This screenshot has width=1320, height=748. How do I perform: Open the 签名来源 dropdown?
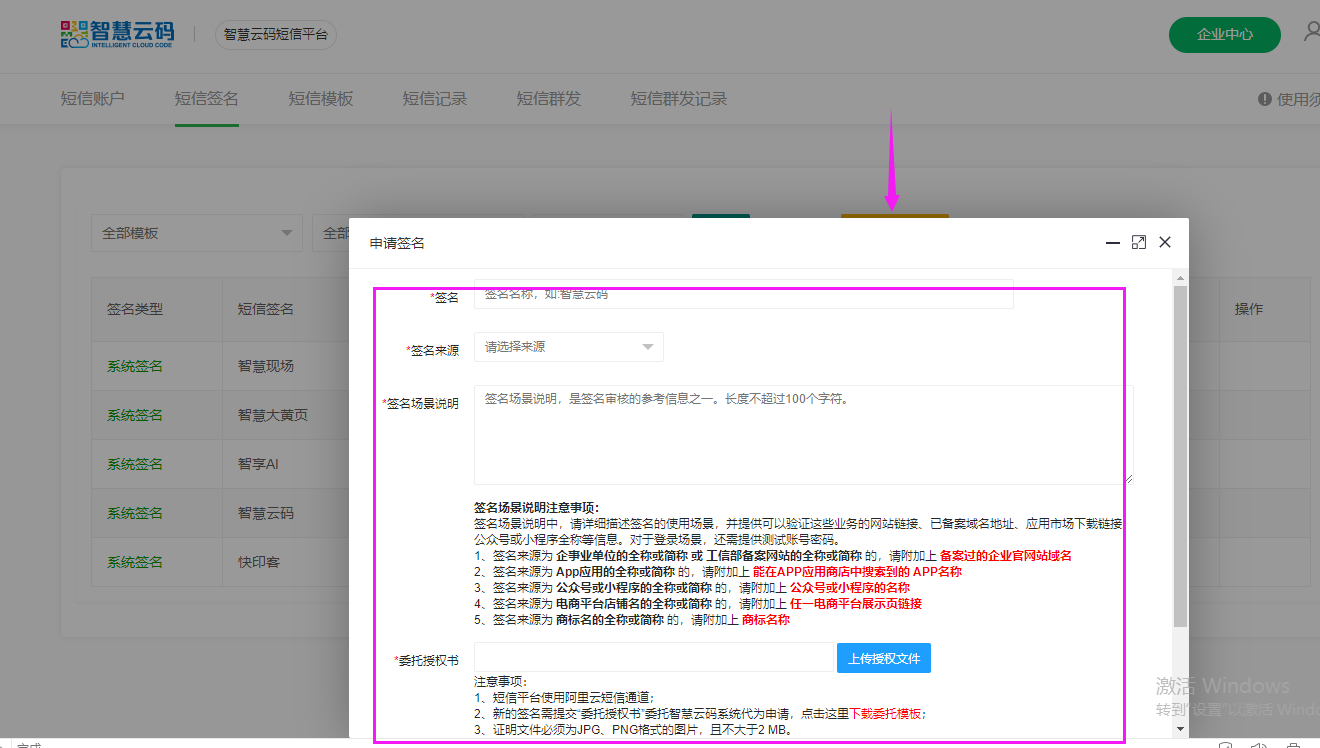click(x=568, y=347)
